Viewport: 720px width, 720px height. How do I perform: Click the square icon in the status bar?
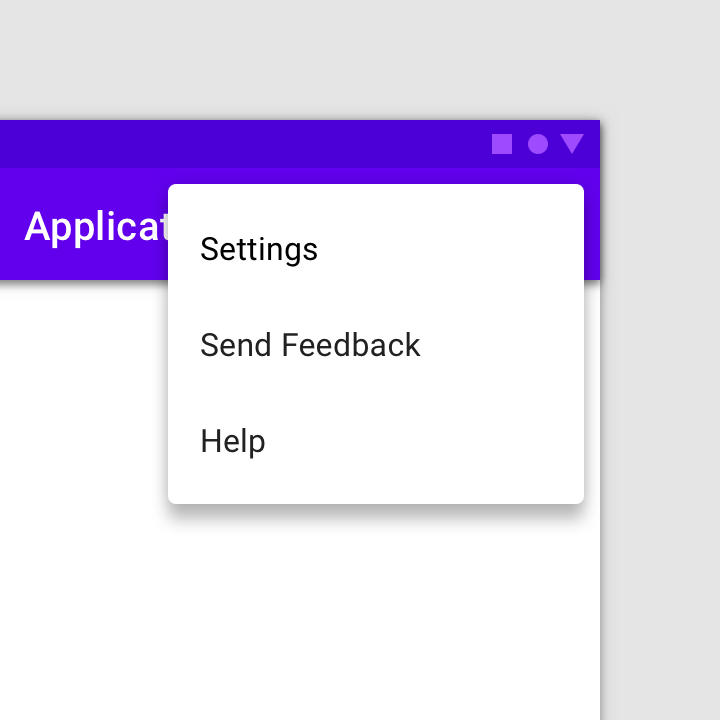pyautogui.click(x=502, y=144)
